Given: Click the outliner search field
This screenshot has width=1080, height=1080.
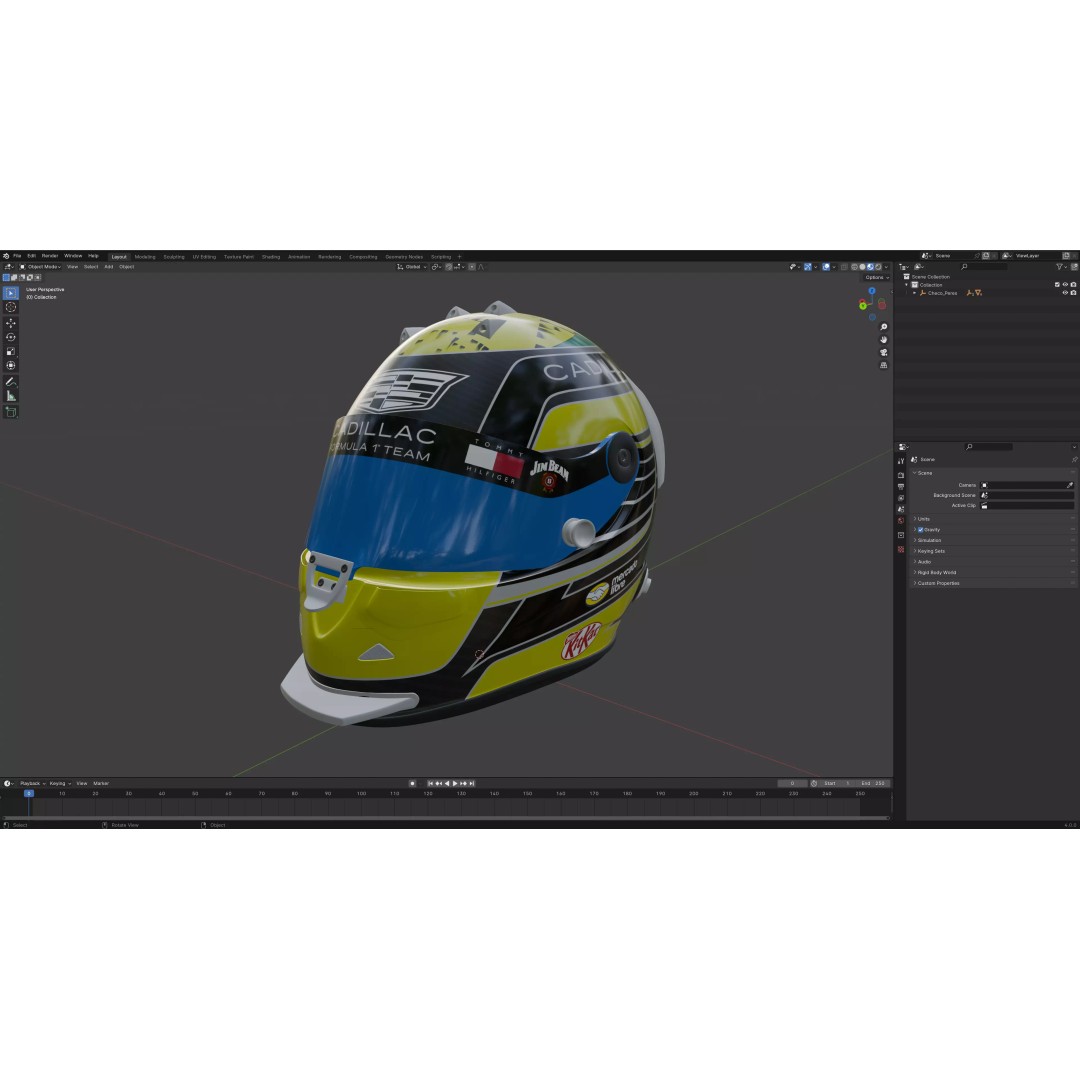Looking at the screenshot, I should [x=984, y=267].
